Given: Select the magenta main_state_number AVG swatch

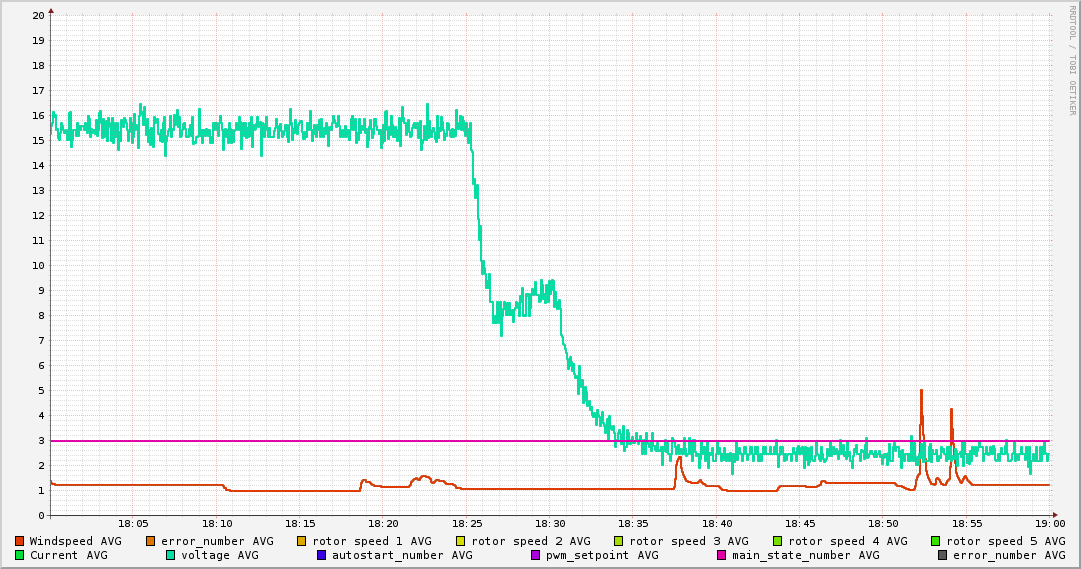Looking at the screenshot, I should (x=722, y=555).
